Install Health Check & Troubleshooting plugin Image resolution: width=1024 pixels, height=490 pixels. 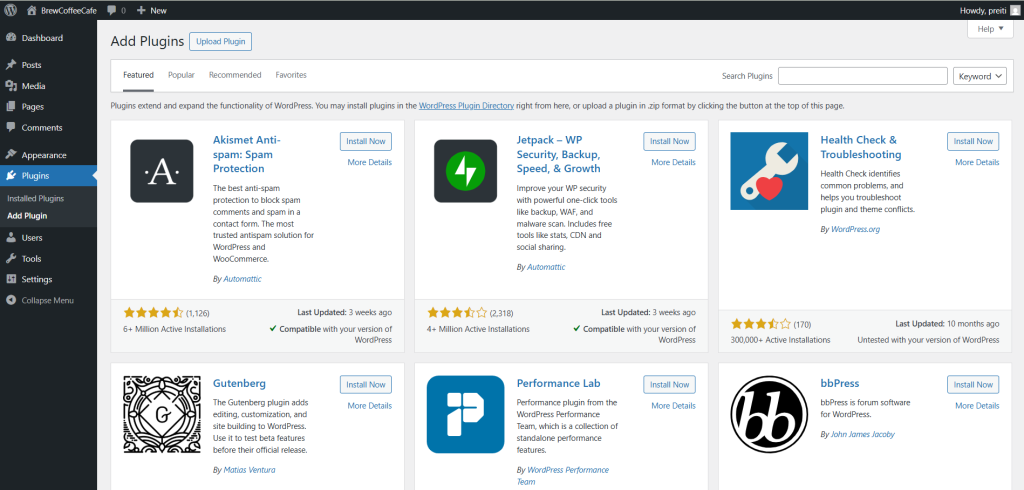973,141
